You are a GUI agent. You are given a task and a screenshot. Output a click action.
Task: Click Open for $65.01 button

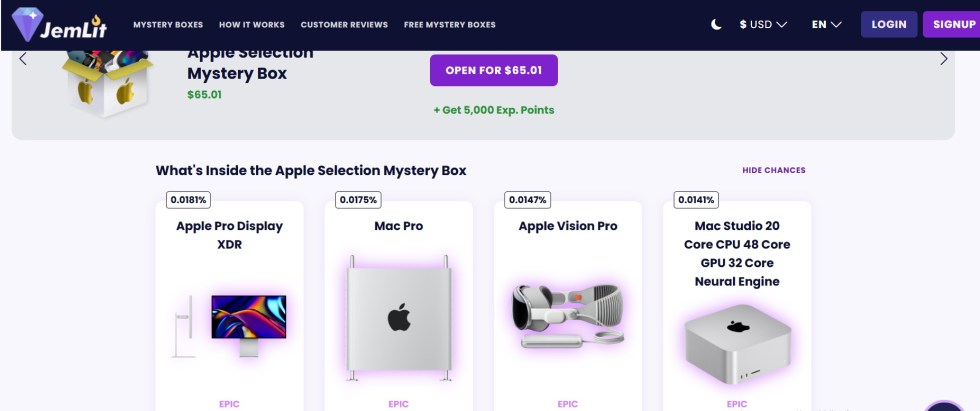[493, 71]
